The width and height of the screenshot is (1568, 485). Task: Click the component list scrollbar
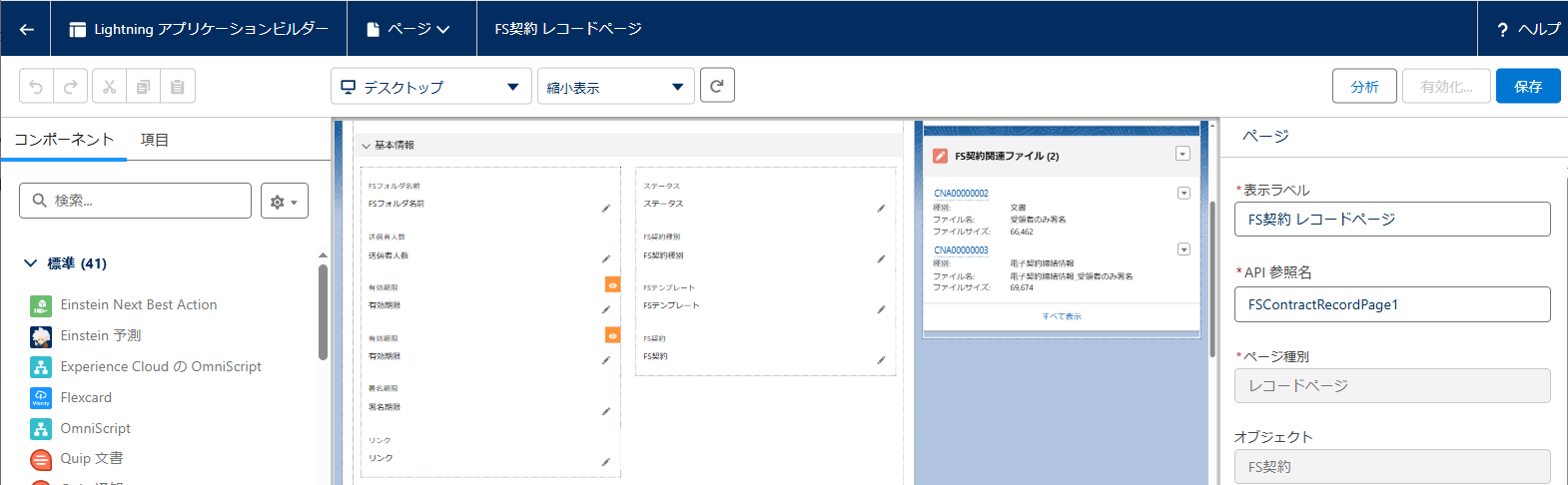point(323,311)
